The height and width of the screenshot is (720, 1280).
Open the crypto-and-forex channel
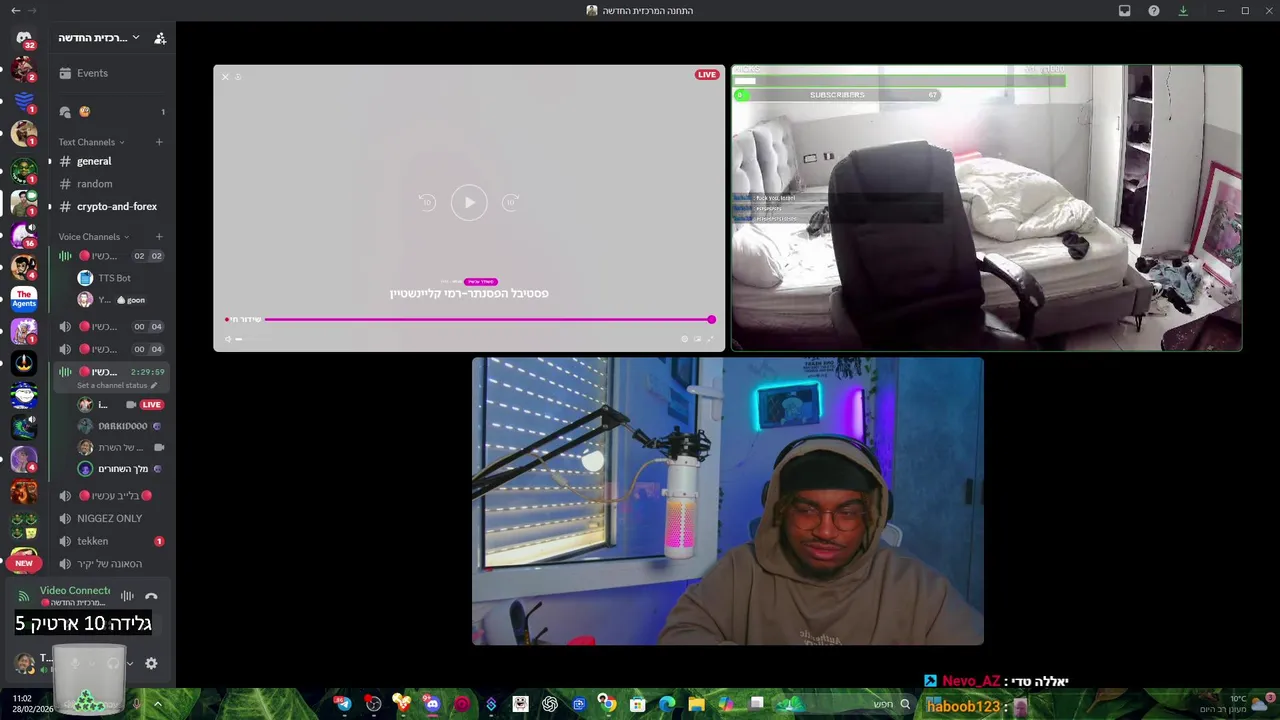pos(112,207)
